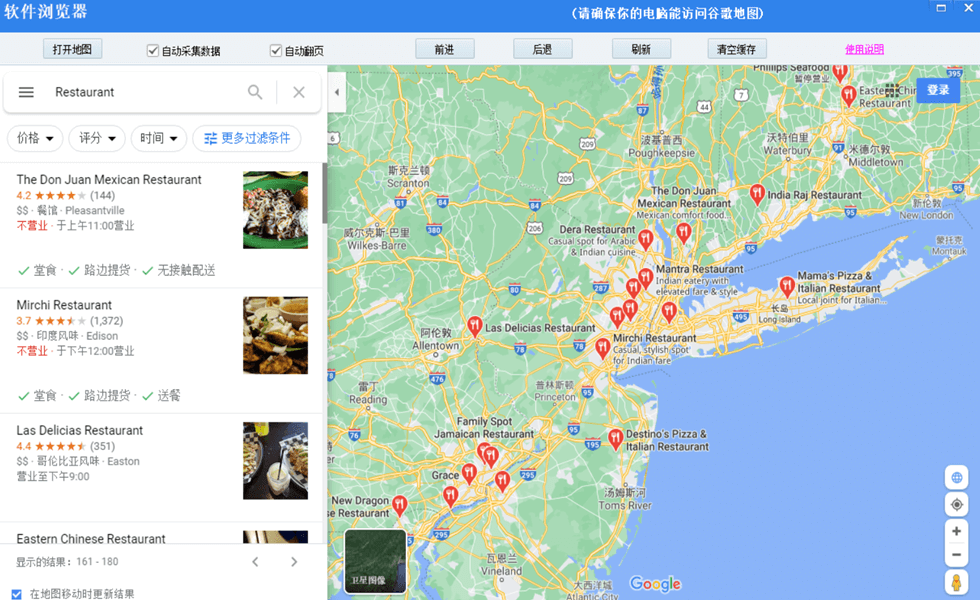This screenshot has height=600, width=980.
Task: Click the 登录 sign-in button
Action: [x=938, y=90]
